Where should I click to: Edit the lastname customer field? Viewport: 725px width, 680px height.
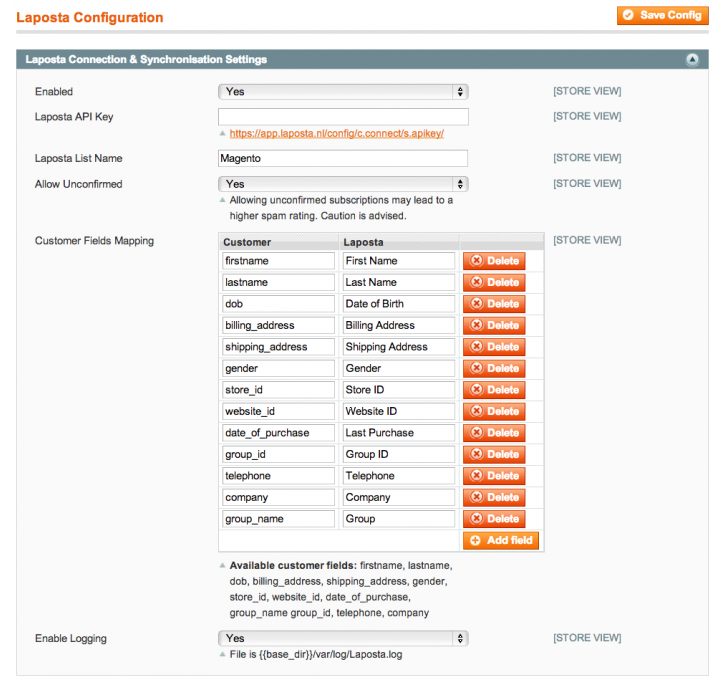click(x=278, y=282)
